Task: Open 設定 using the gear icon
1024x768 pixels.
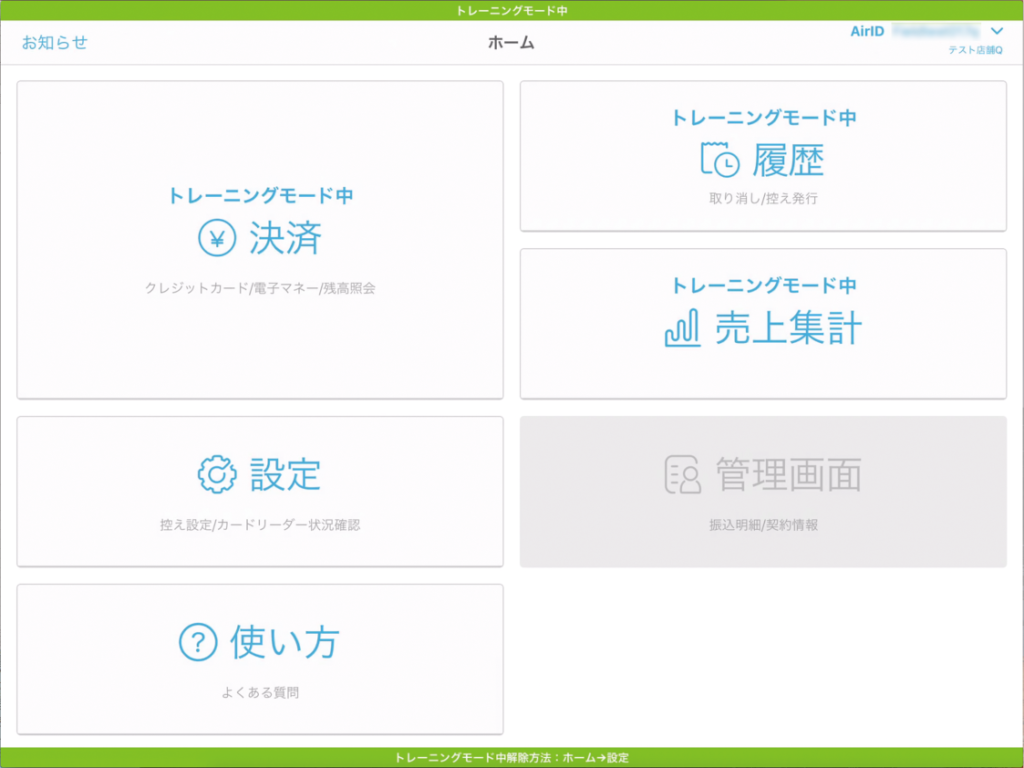Action: click(x=216, y=474)
